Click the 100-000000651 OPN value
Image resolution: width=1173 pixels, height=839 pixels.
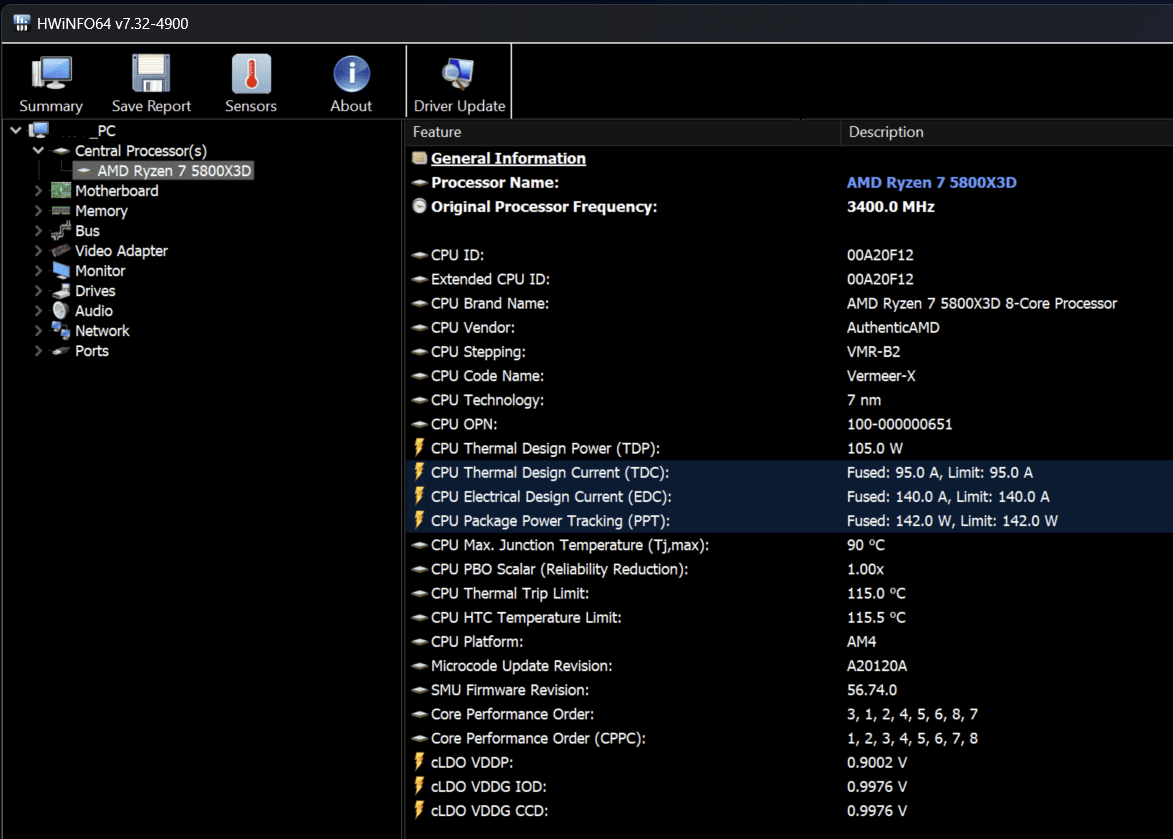(899, 424)
